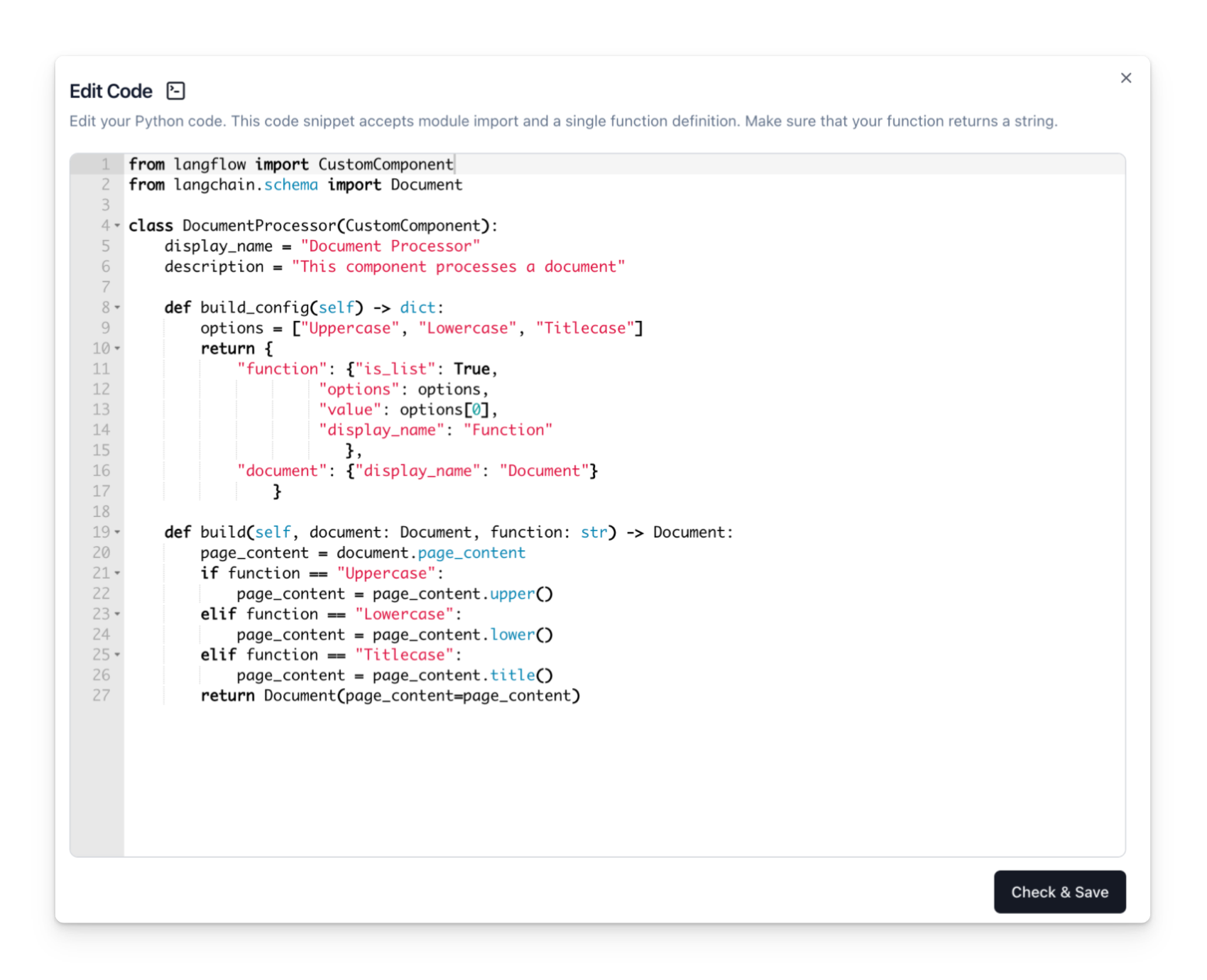
Task: Click the "Uppercase" string in options list
Action: tap(350, 328)
